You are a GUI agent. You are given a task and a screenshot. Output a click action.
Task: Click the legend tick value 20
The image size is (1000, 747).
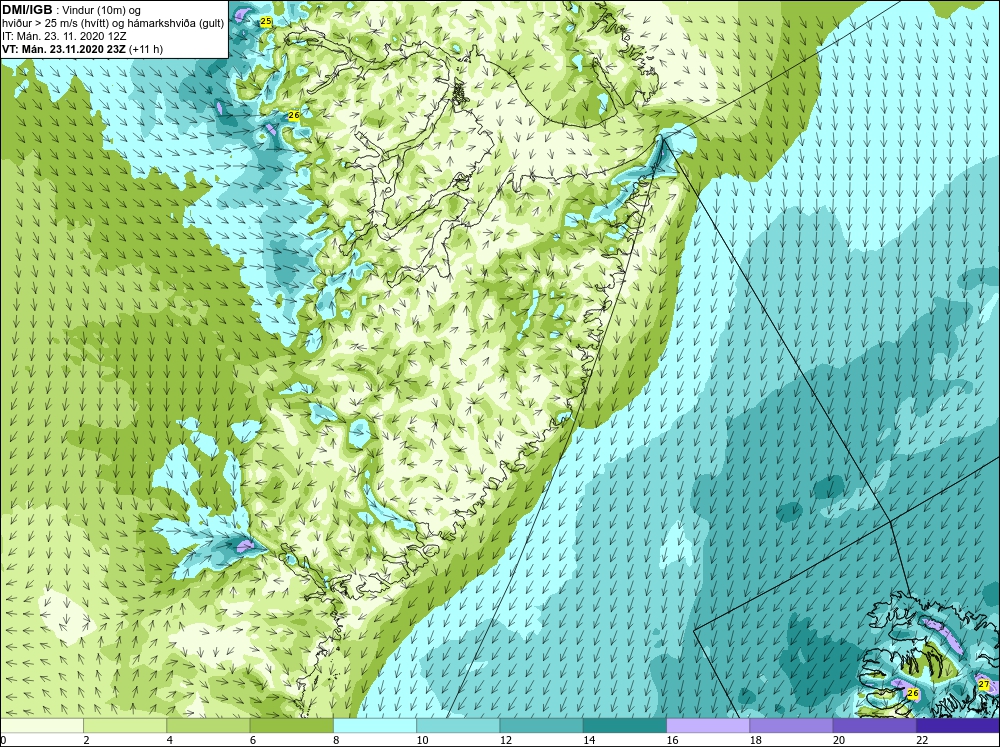(x=838, y=740)
